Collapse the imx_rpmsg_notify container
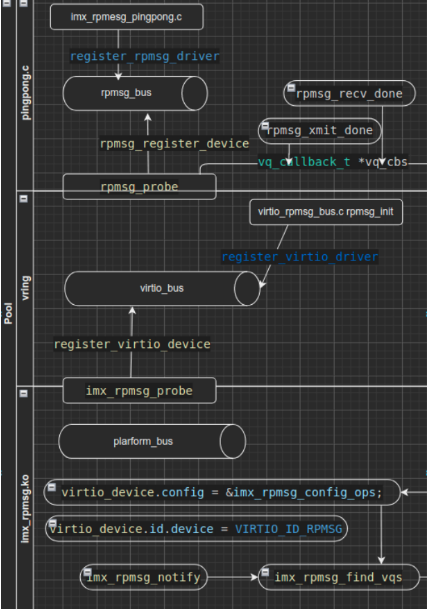427x609 pixels. coord(87,572)
